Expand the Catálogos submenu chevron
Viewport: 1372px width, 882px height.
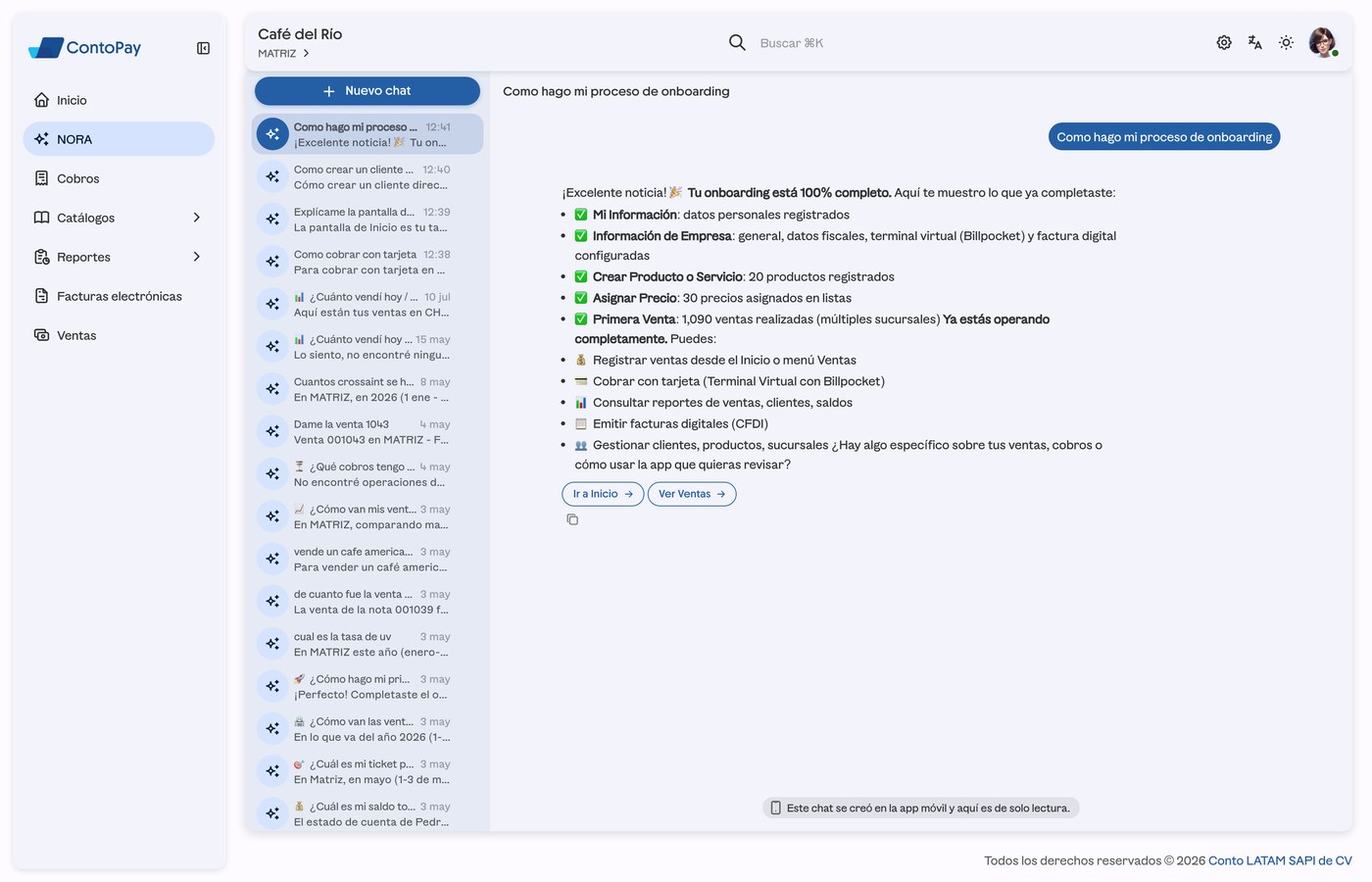[x=197, y=218]
